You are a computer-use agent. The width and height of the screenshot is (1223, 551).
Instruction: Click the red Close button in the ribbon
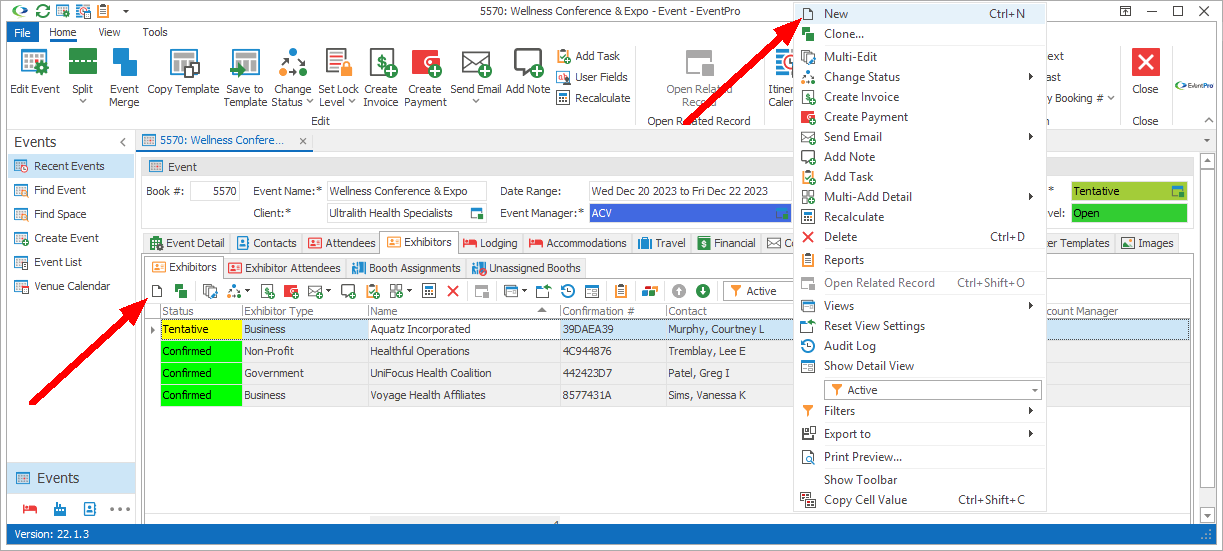[1145, 72]
